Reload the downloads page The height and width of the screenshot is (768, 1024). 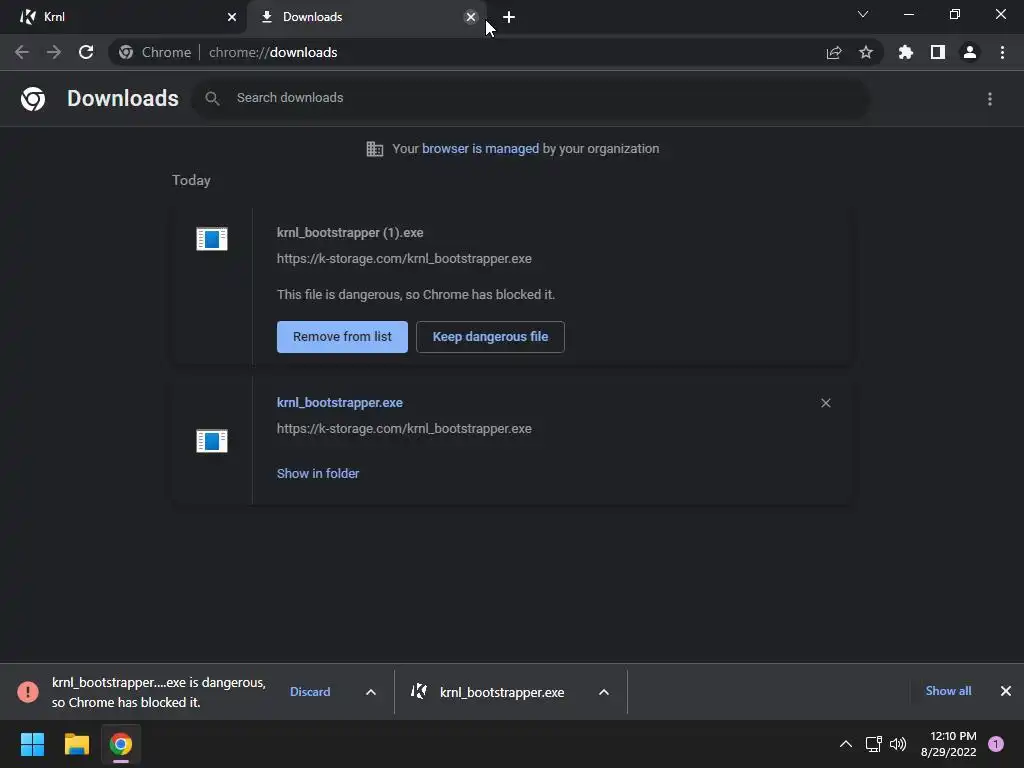click(x=86, y=52)
